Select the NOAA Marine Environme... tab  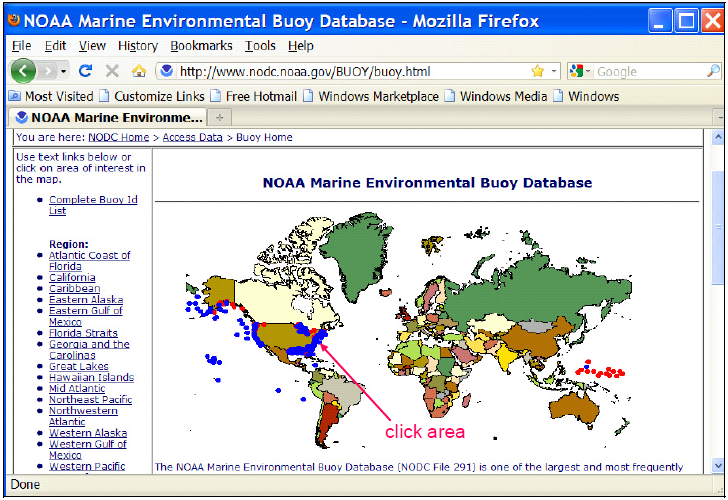[x=108, y=117]
